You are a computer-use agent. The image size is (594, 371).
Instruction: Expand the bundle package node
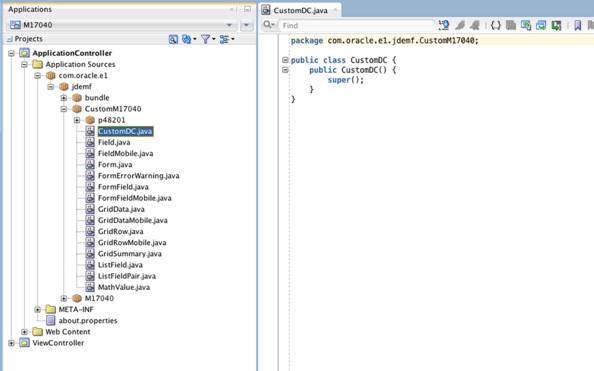pos(64,98)
